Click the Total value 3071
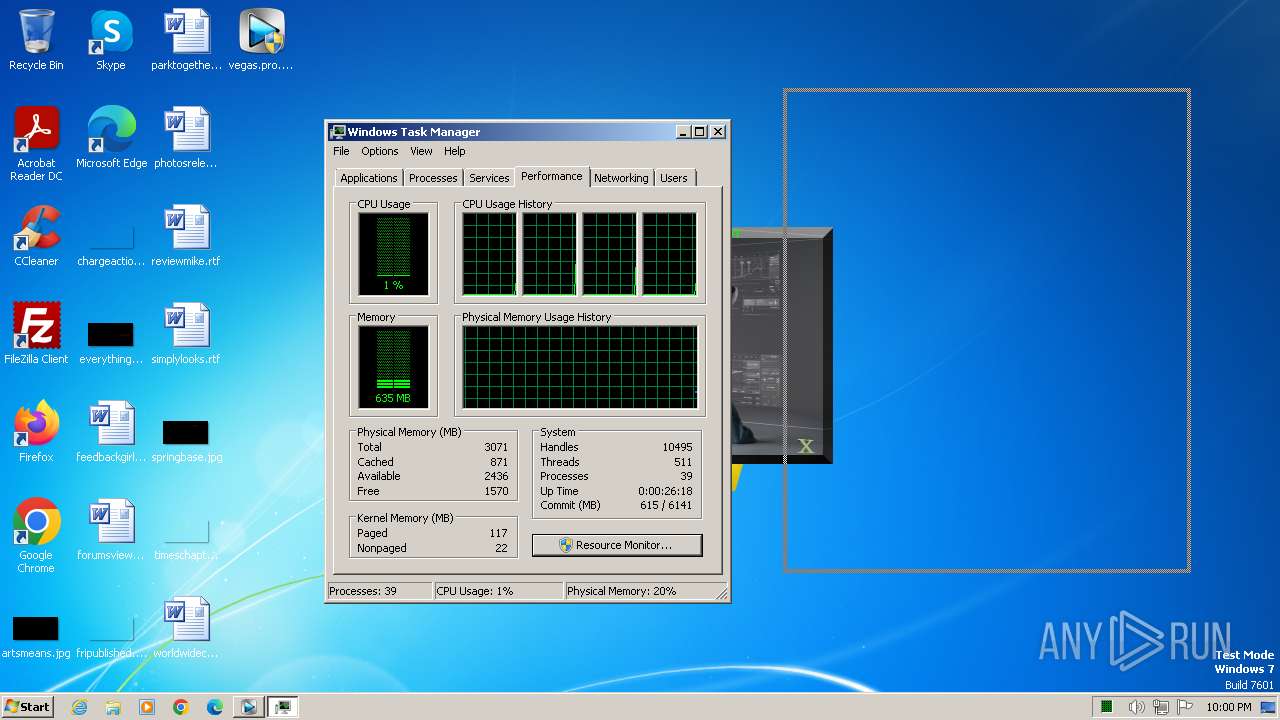 (496, 447)
